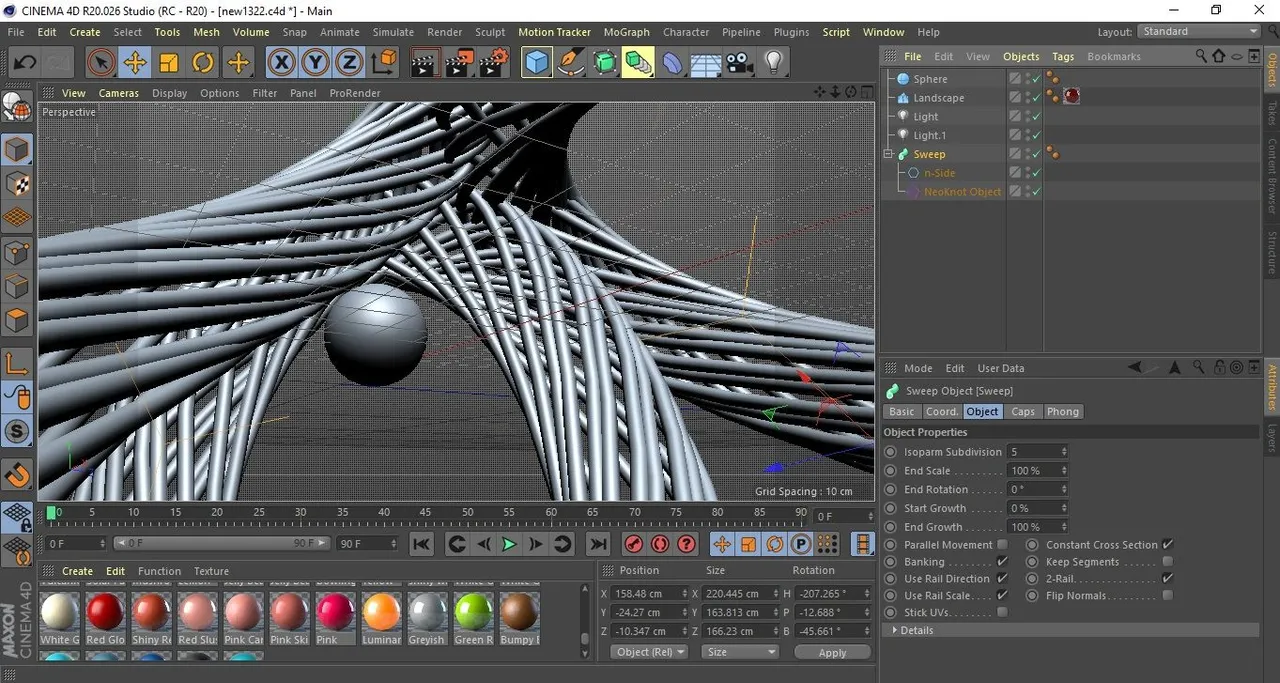Click the End Rotation stepper arrows

click(x=1064, y=490)
